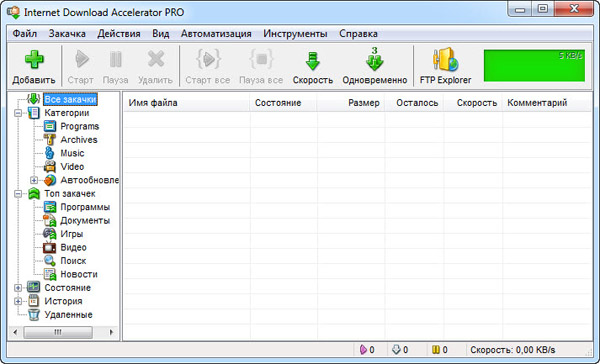Image resolution: width=600 pixels, height=364 pixels.
Task: Select the Music category icon
Action: (50, 153)
